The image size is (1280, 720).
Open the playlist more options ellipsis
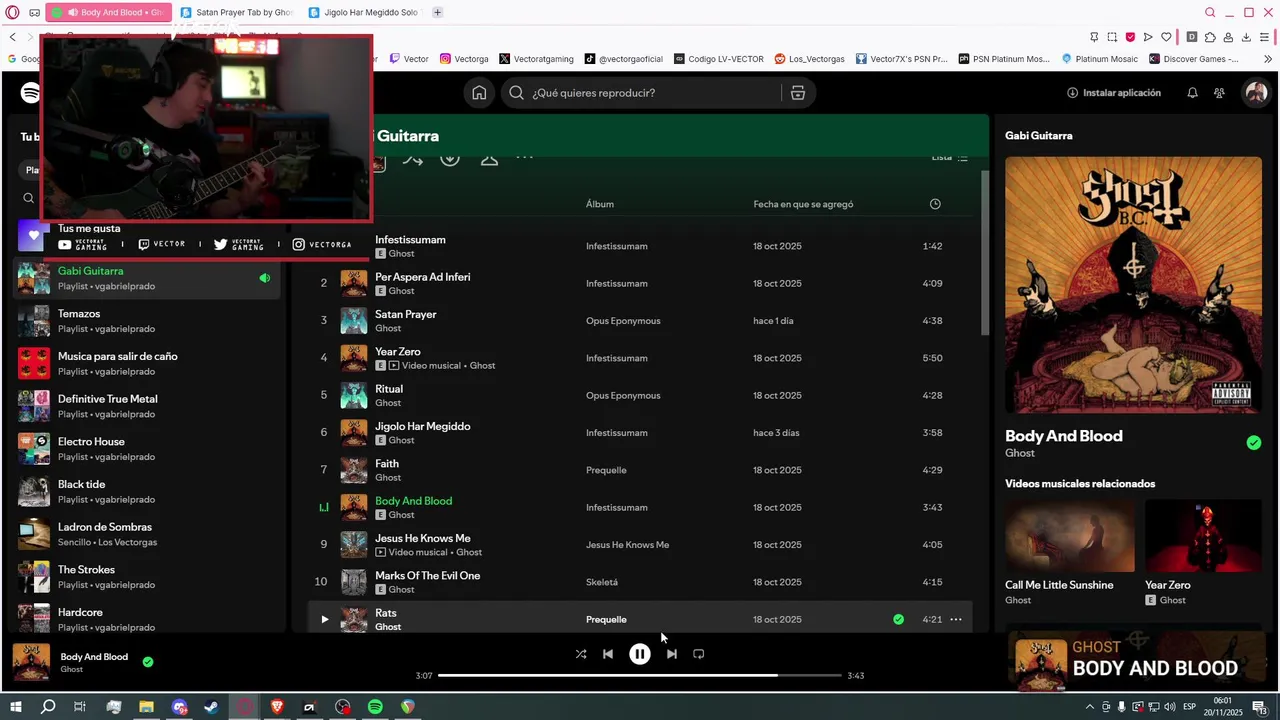pyautogui.click(x=524, y=157)
